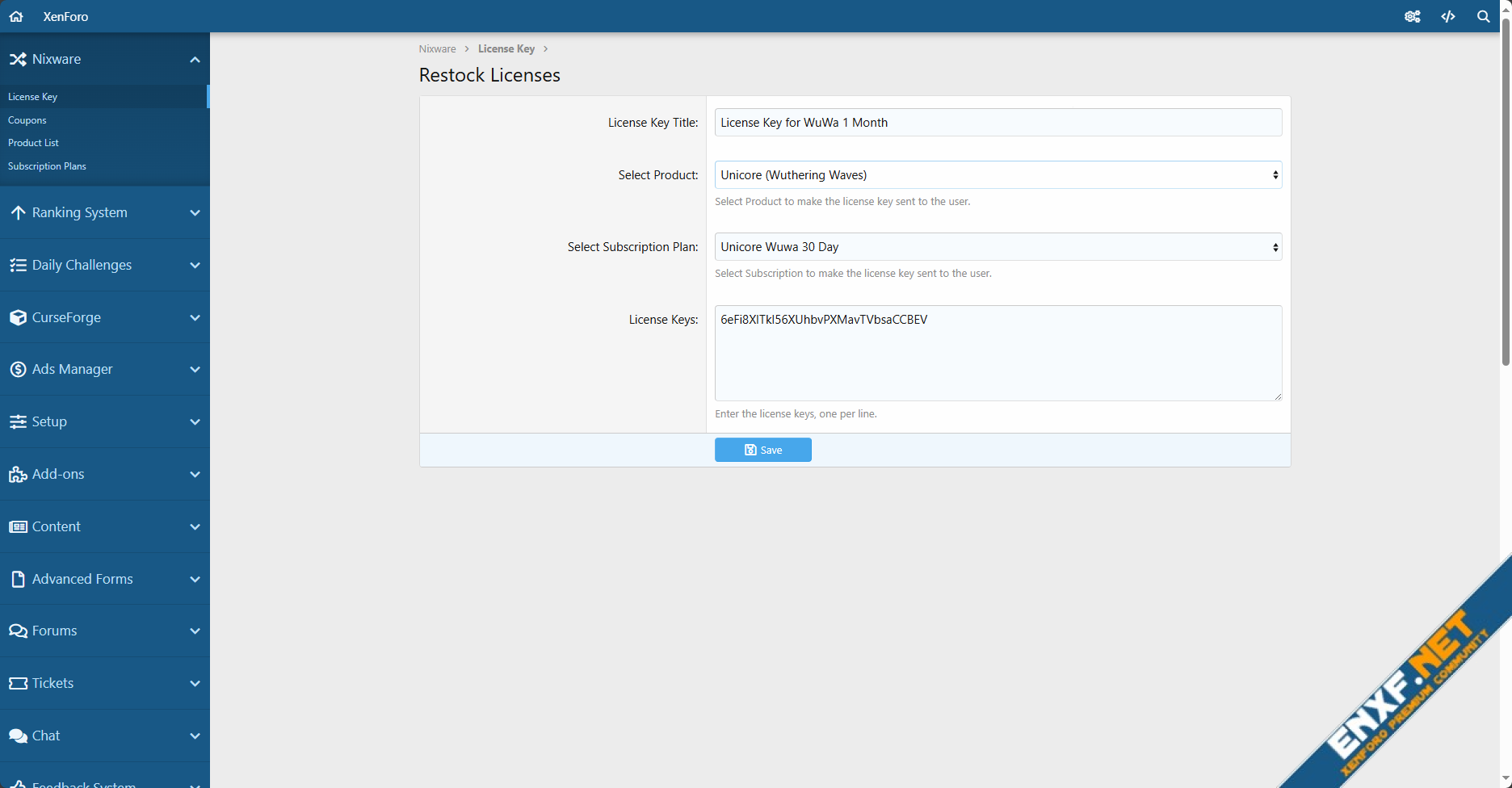Select the Daily Challenges list icon
Image resolution: width=1512 pixels, height=788 pixels.
[18, 265]
